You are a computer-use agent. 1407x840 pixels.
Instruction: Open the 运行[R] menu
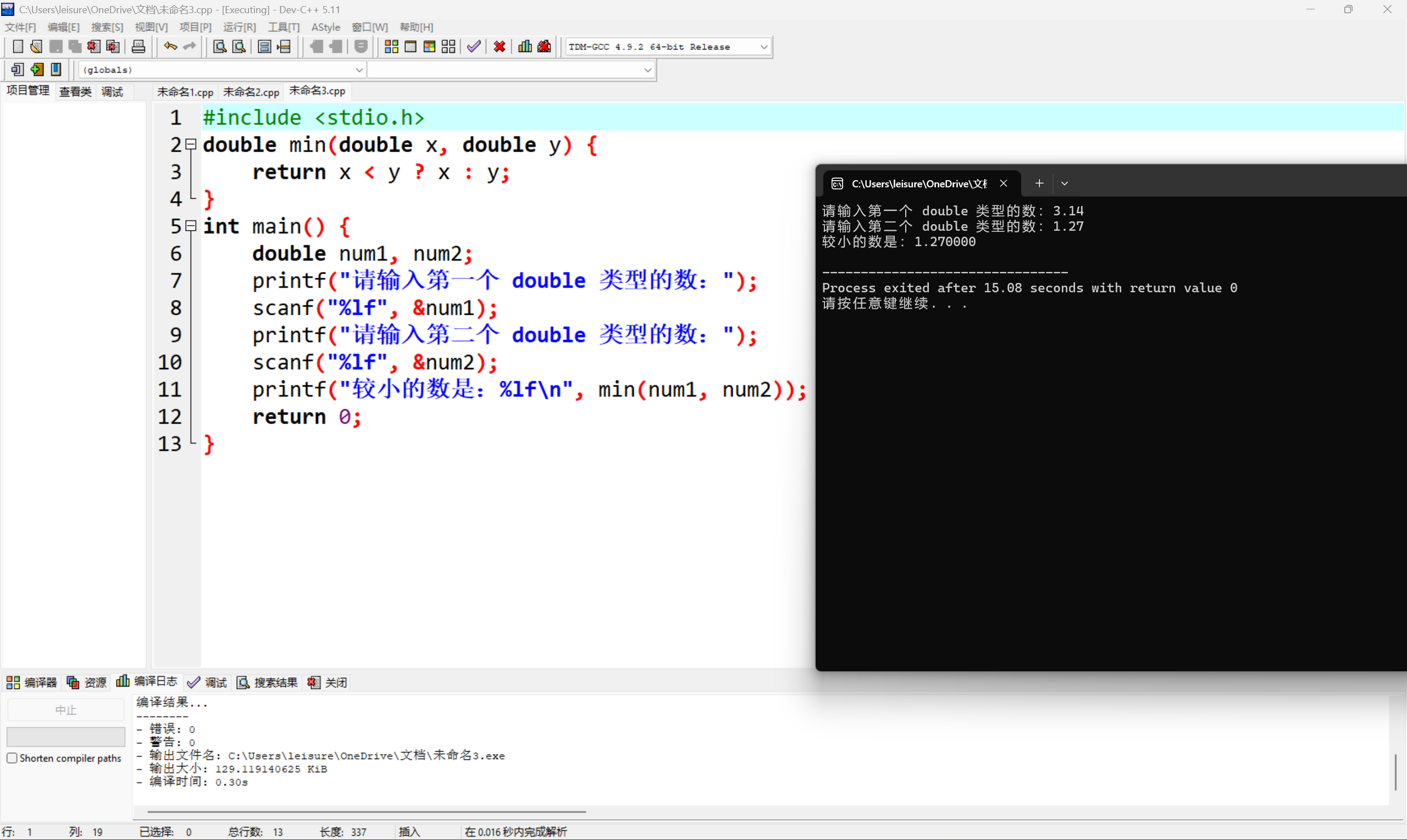[x=240, y=26]
